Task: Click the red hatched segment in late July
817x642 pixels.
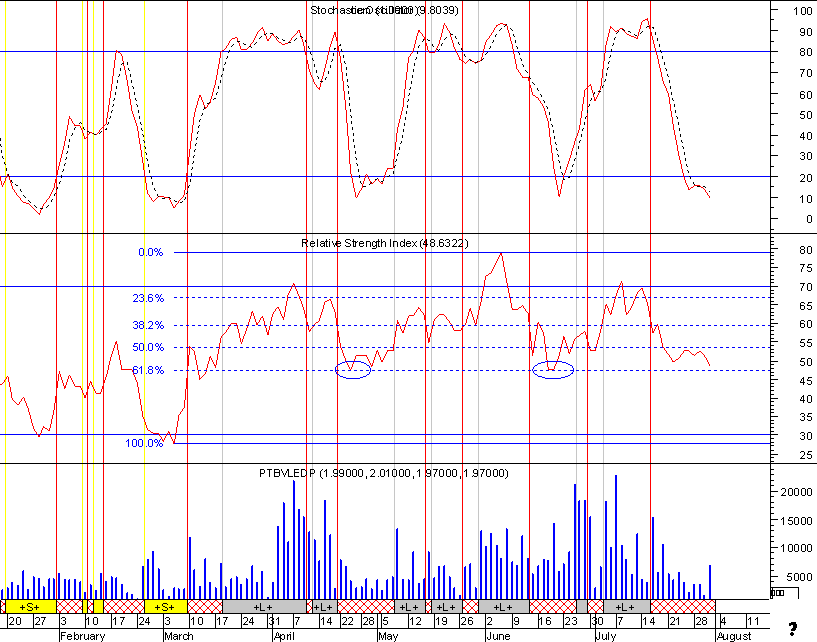Action: point(683,607)
